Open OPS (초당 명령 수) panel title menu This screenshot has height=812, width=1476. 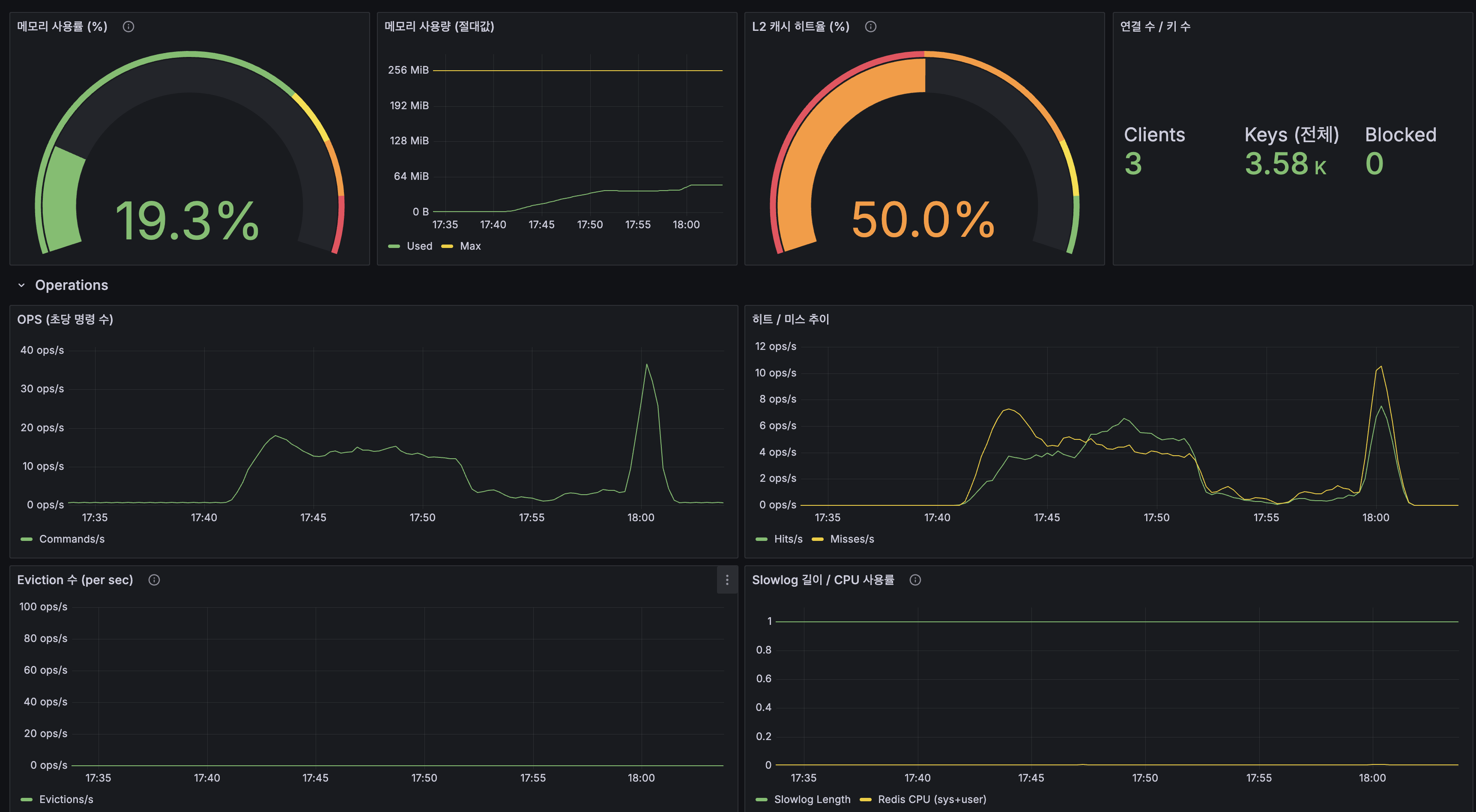[x=65, y=319]
